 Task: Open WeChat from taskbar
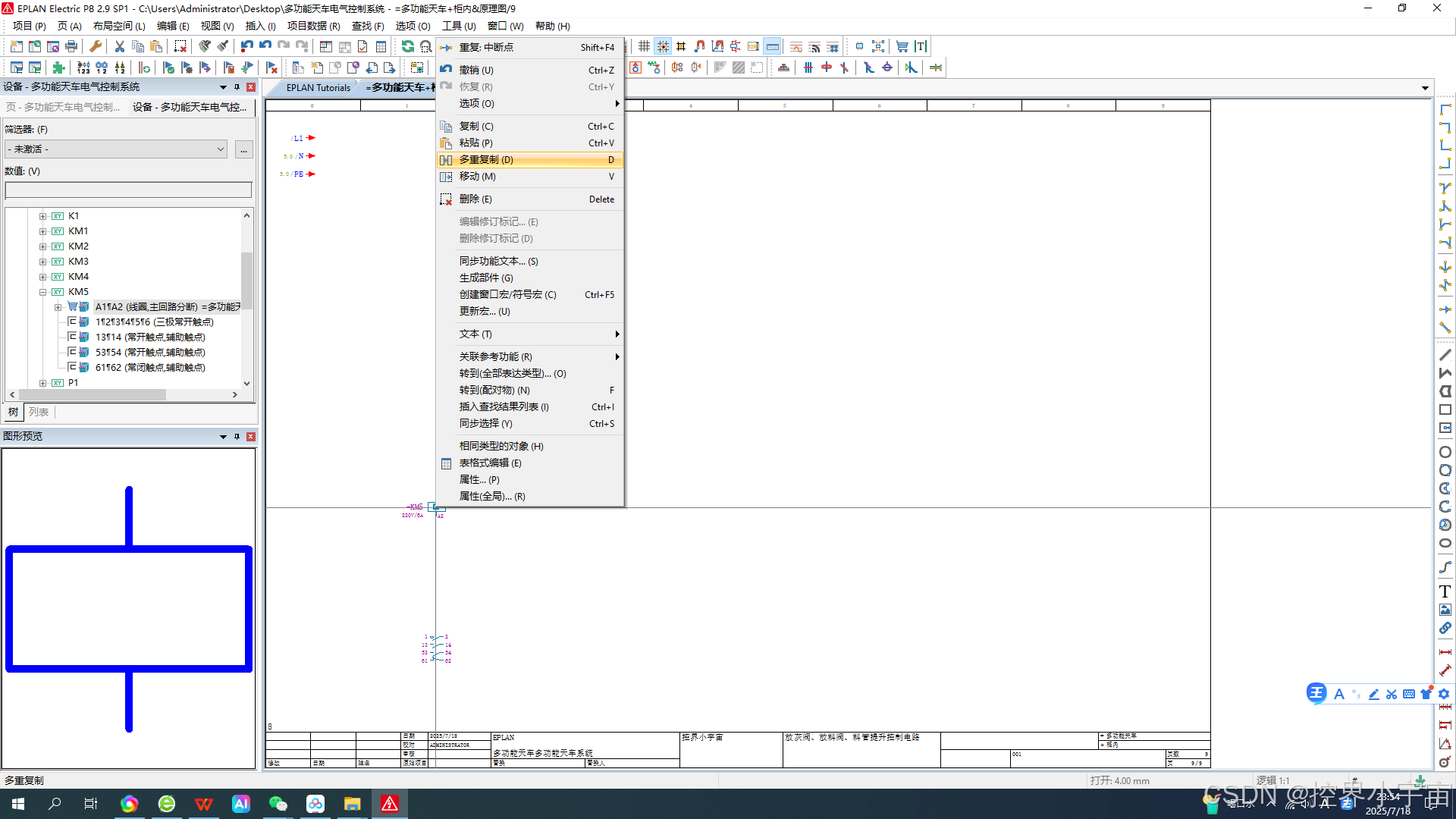pyautogui.click(x=278, y=804)
